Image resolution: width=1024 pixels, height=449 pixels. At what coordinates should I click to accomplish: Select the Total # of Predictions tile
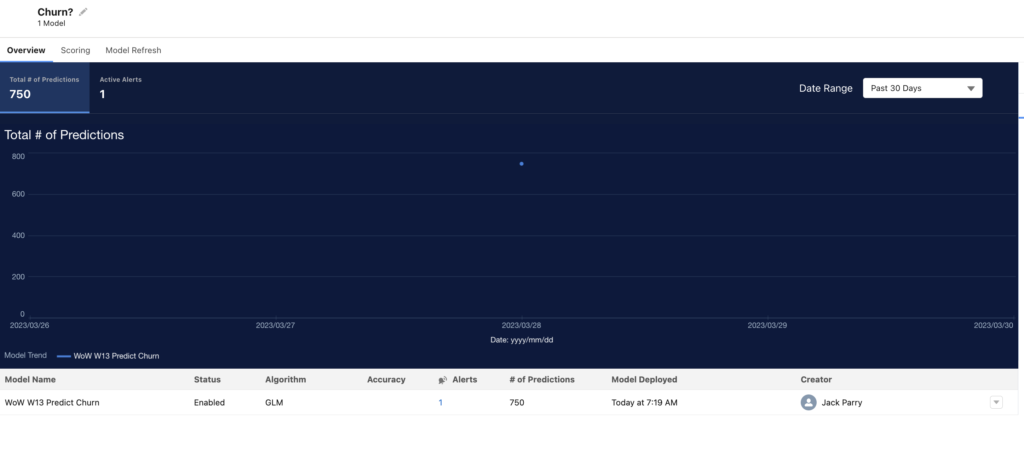click(44, 87)
